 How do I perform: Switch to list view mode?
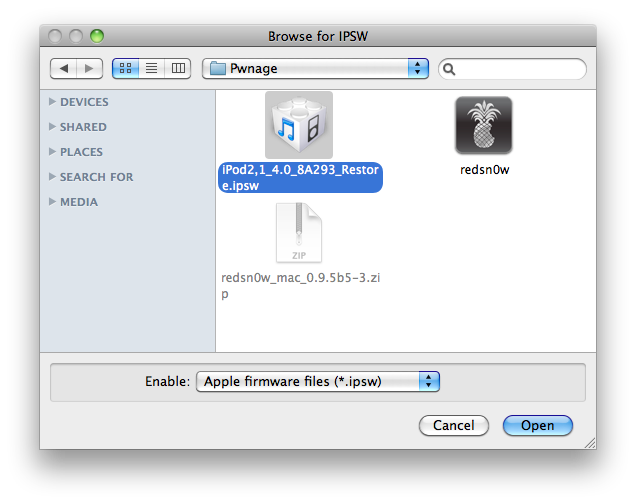[x=151, y=68]
